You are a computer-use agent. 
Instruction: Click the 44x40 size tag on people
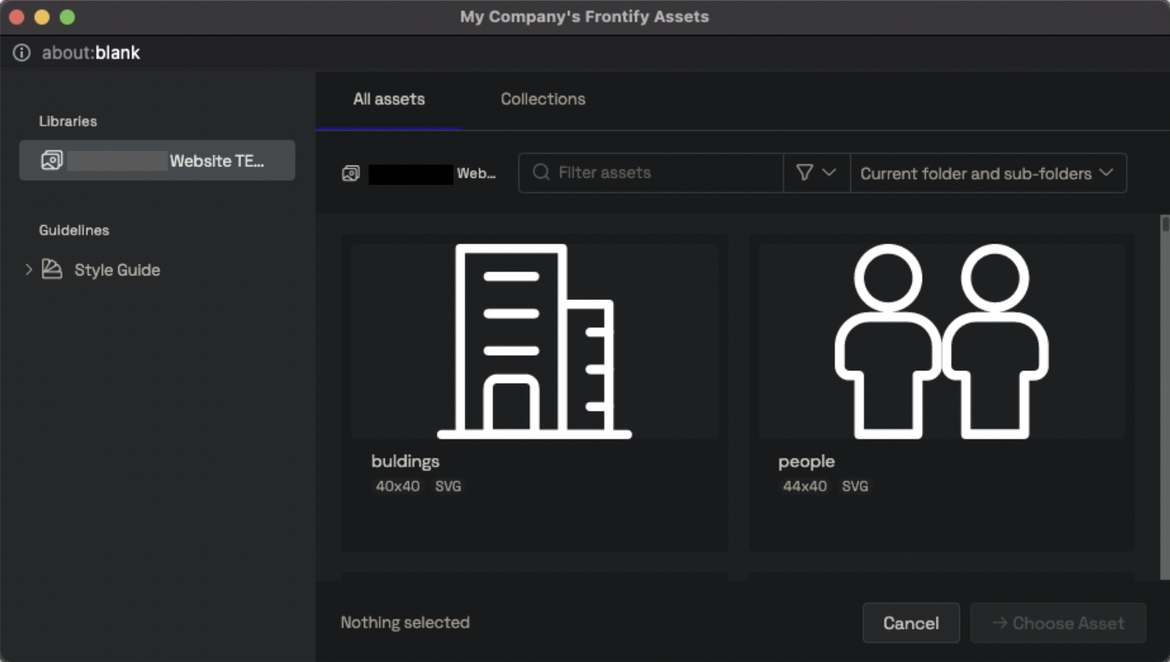(804, 486)
